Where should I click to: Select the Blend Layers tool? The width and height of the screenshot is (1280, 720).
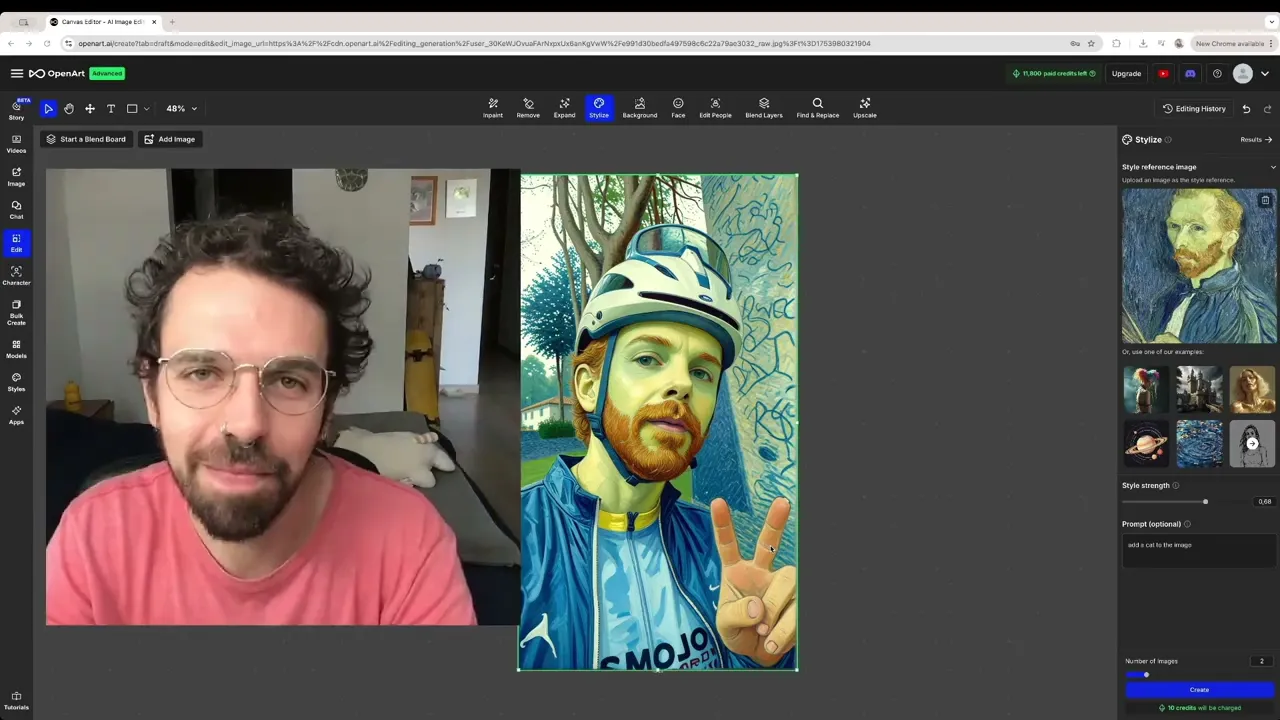pyautogui.click(x=763, y=108)
